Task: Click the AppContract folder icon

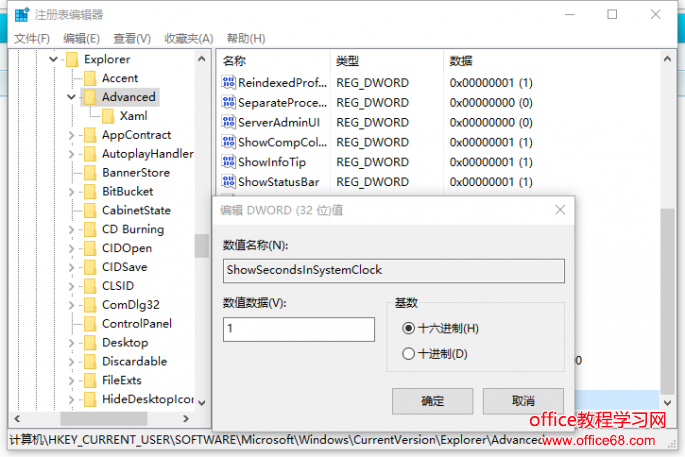Action: (x=90, y=135)
